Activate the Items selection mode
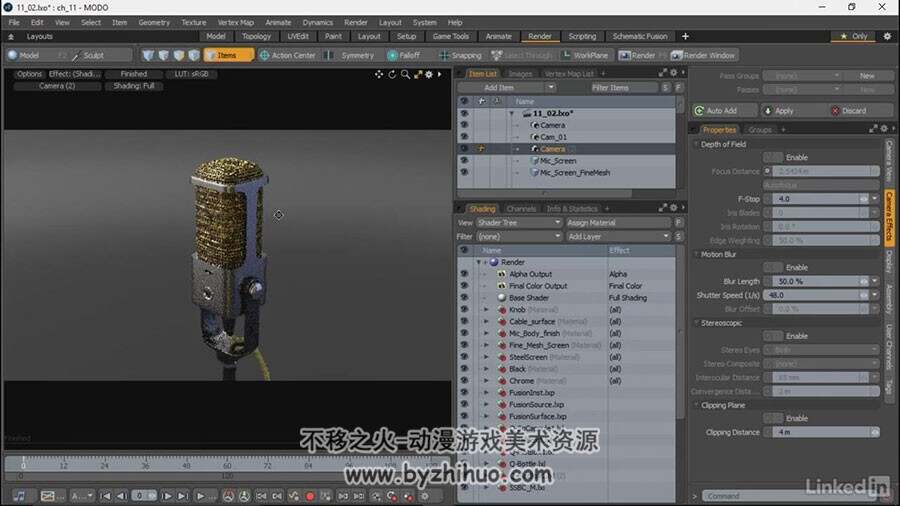Screen dimensions: 900x506 228,55
